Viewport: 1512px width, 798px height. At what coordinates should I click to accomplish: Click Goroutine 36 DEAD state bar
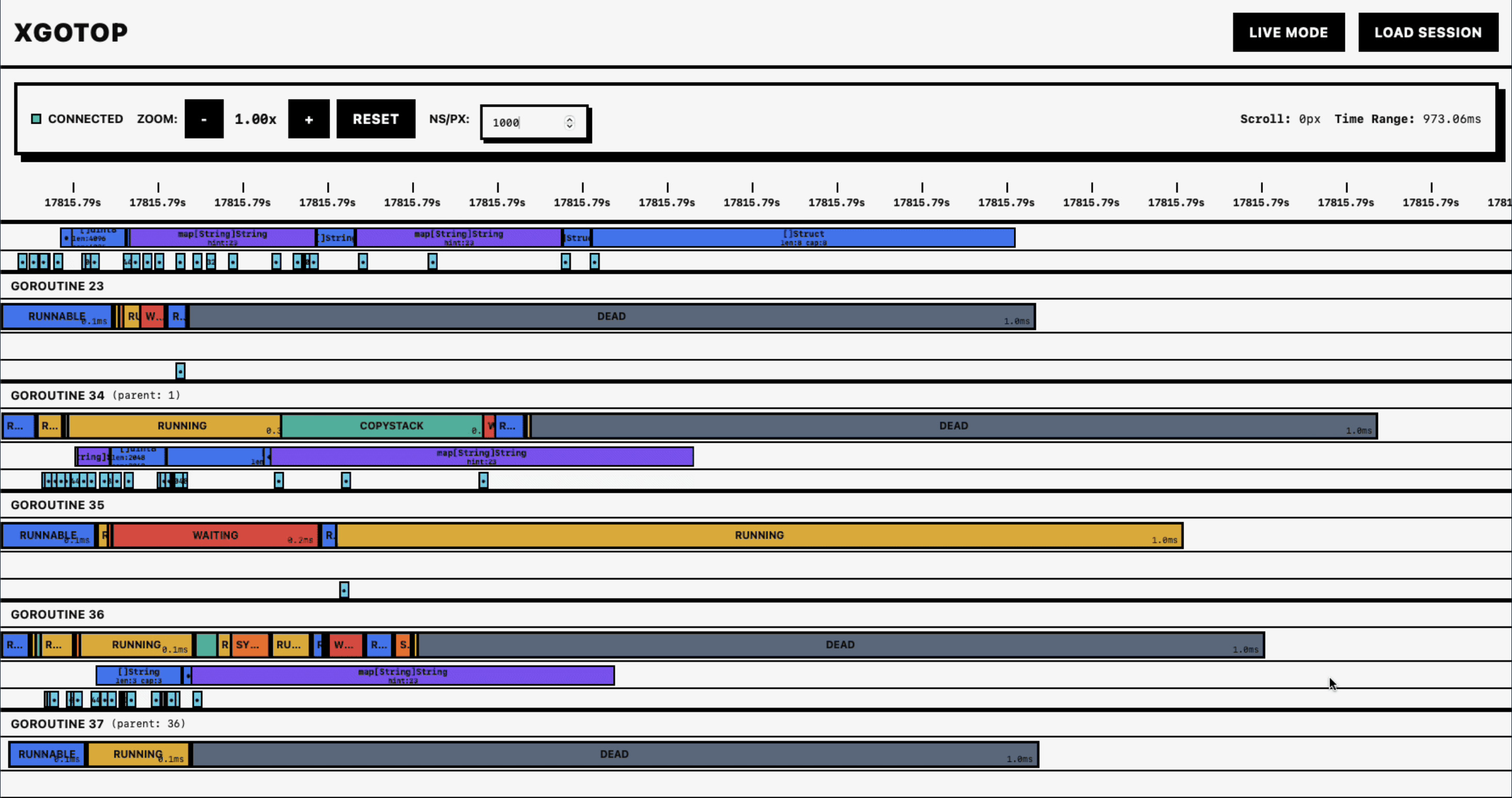tap(840, 645)
